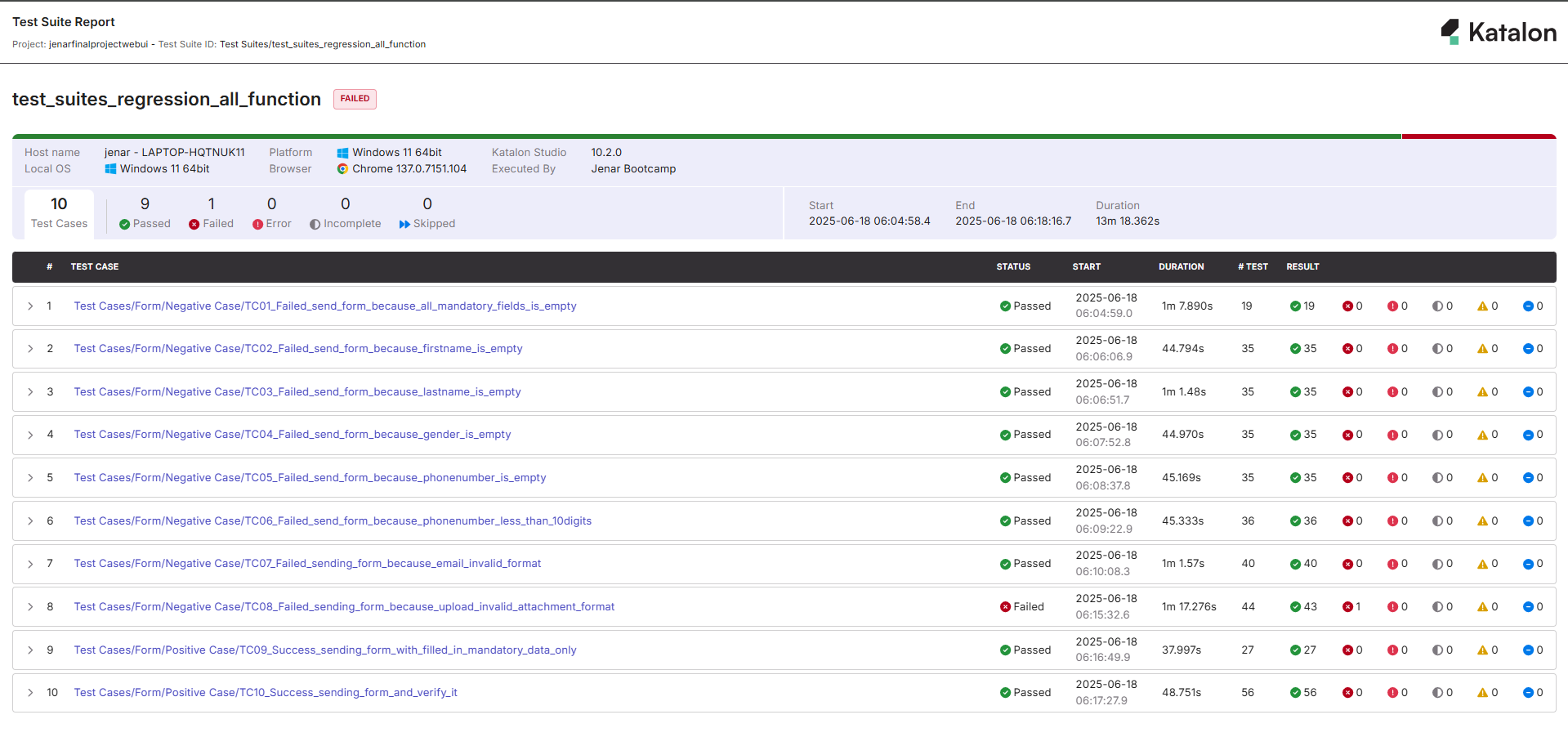Viewport: 1568px width, 746px height.
Task: Click red failed count 1 in TC08
Action: [x=1351, y=607]
